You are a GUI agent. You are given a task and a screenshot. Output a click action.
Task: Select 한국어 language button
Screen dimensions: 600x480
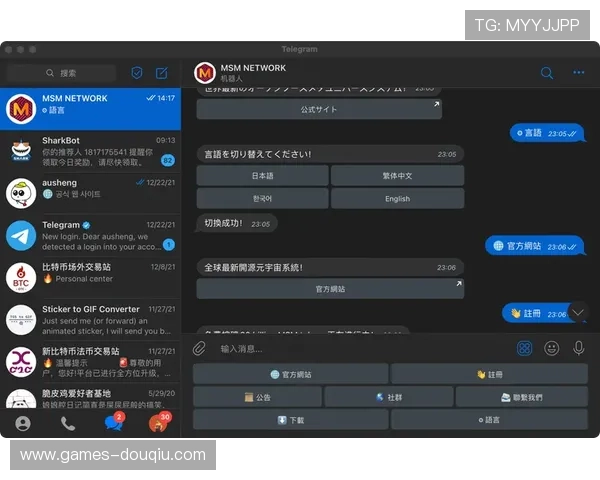tap(262, 199)
